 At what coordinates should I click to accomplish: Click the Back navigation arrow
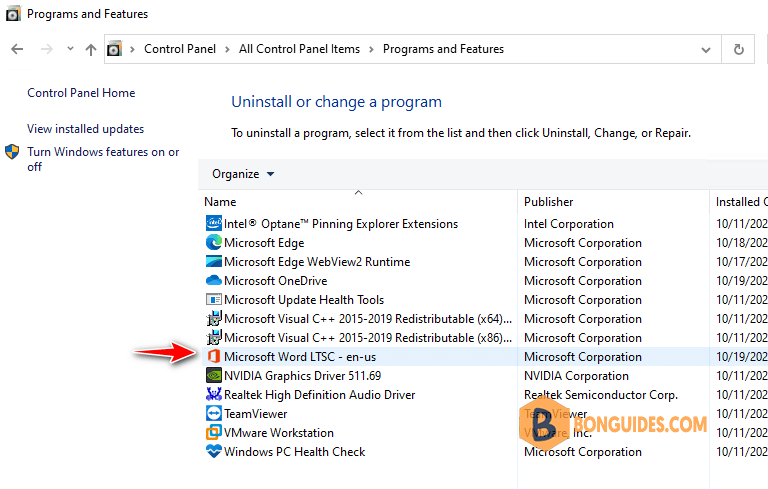(x=17, y=49)
